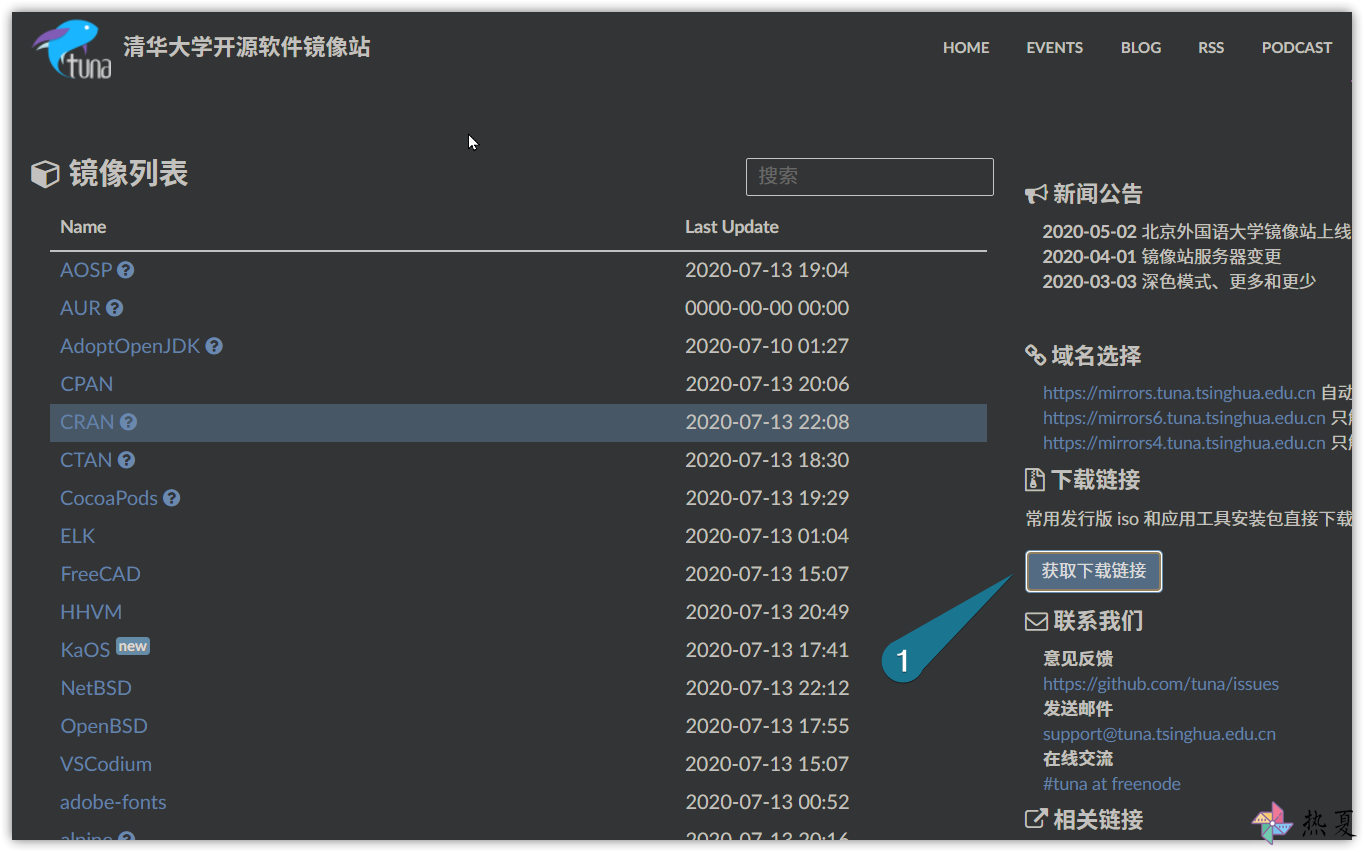1364x852 pixels.
Task: Click the Last Update column header
Action: [732, 227]
